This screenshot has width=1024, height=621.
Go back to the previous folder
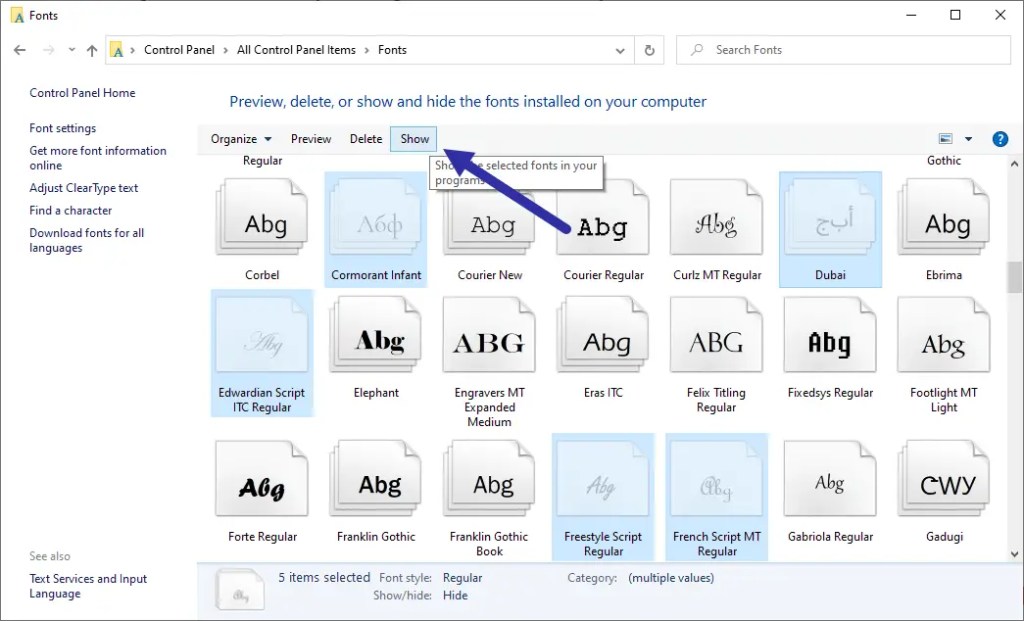20,50
